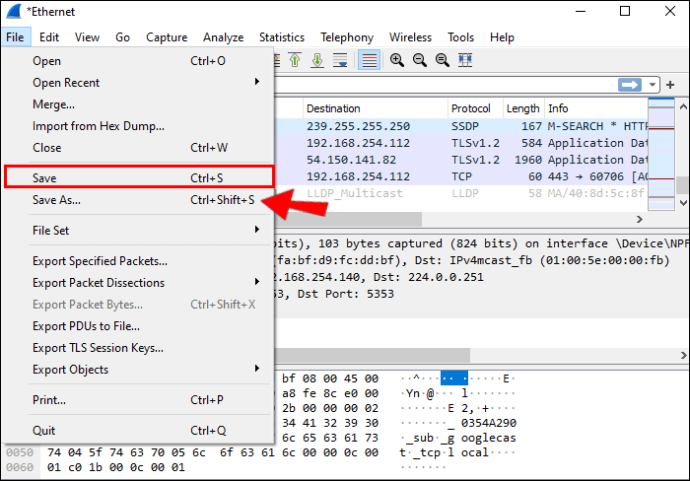Viewport: 690px width, 481px height.
Task: Reset text zoom to normal size
Action: (442, 60)
